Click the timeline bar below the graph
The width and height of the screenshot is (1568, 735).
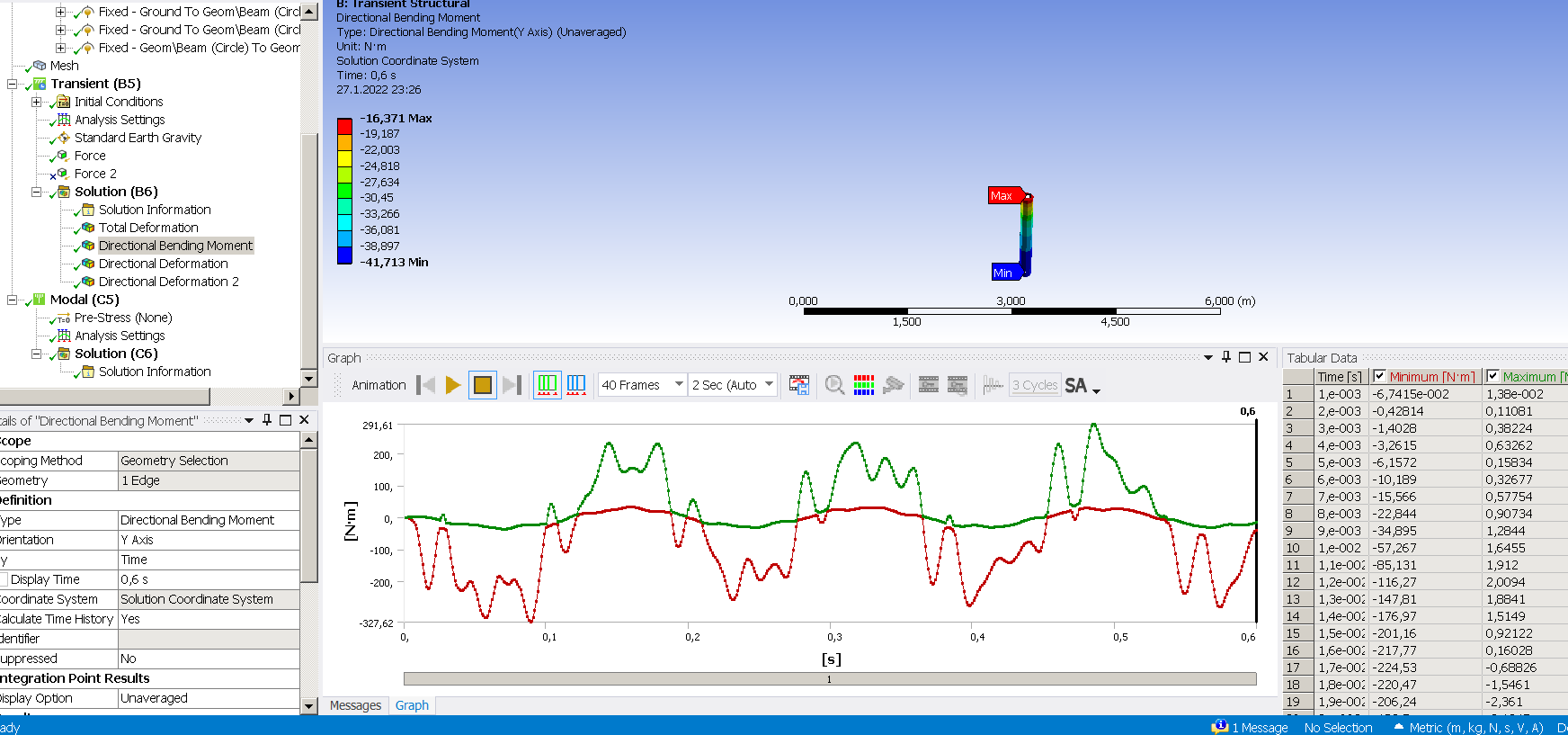click(x=830, y=679)
